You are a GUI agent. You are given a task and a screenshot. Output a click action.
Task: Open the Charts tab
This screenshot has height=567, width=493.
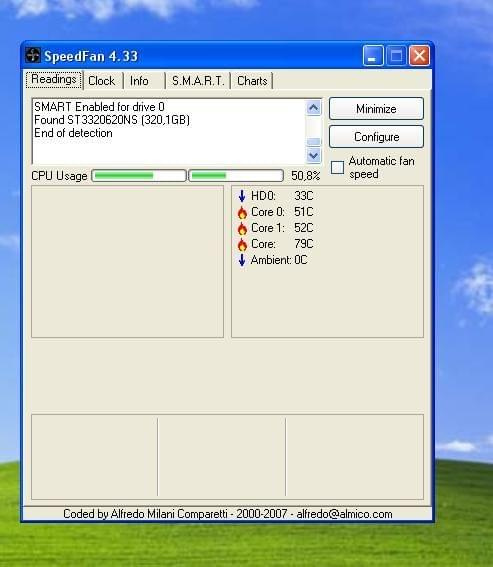coord(252,81)
